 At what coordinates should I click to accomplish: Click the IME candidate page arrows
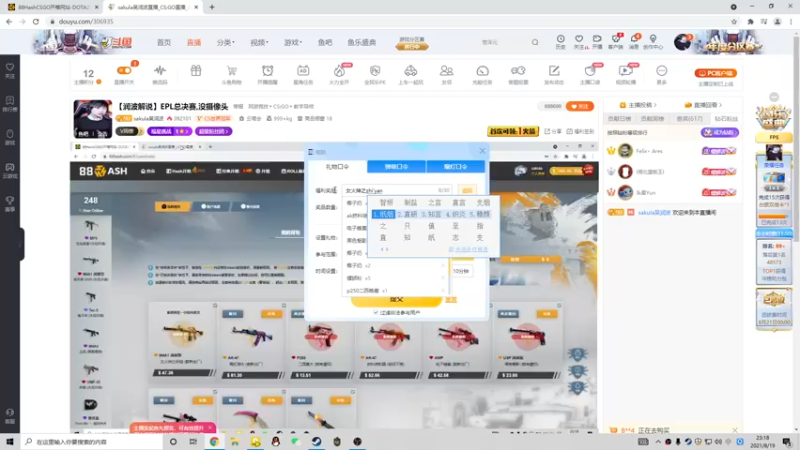(384, 249)
